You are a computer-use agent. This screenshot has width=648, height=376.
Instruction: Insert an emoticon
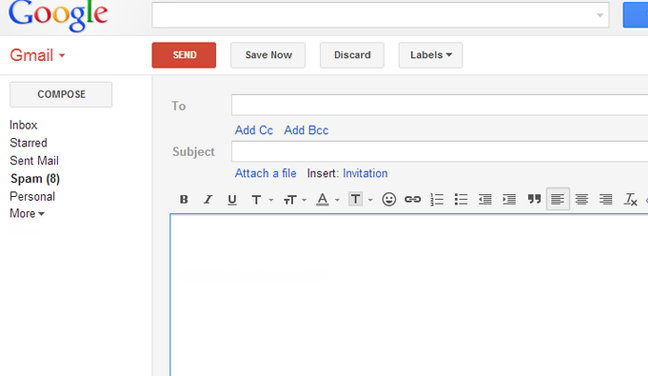[x=388, y=199]
